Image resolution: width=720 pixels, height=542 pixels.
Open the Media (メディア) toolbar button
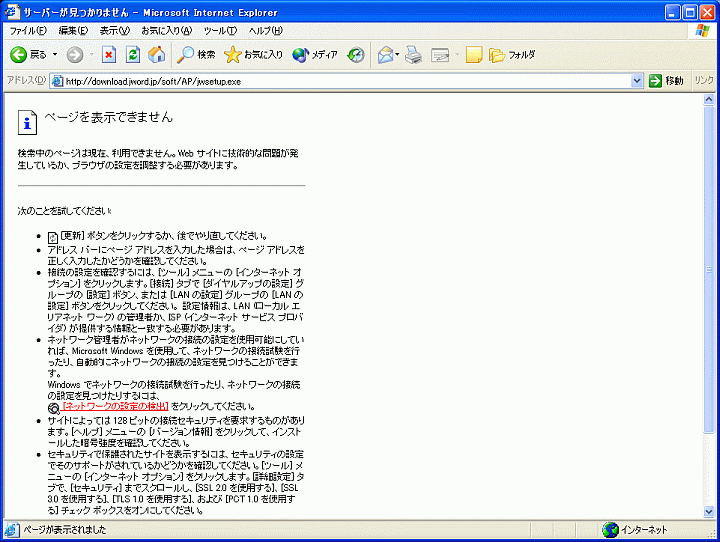click(315, 54)
